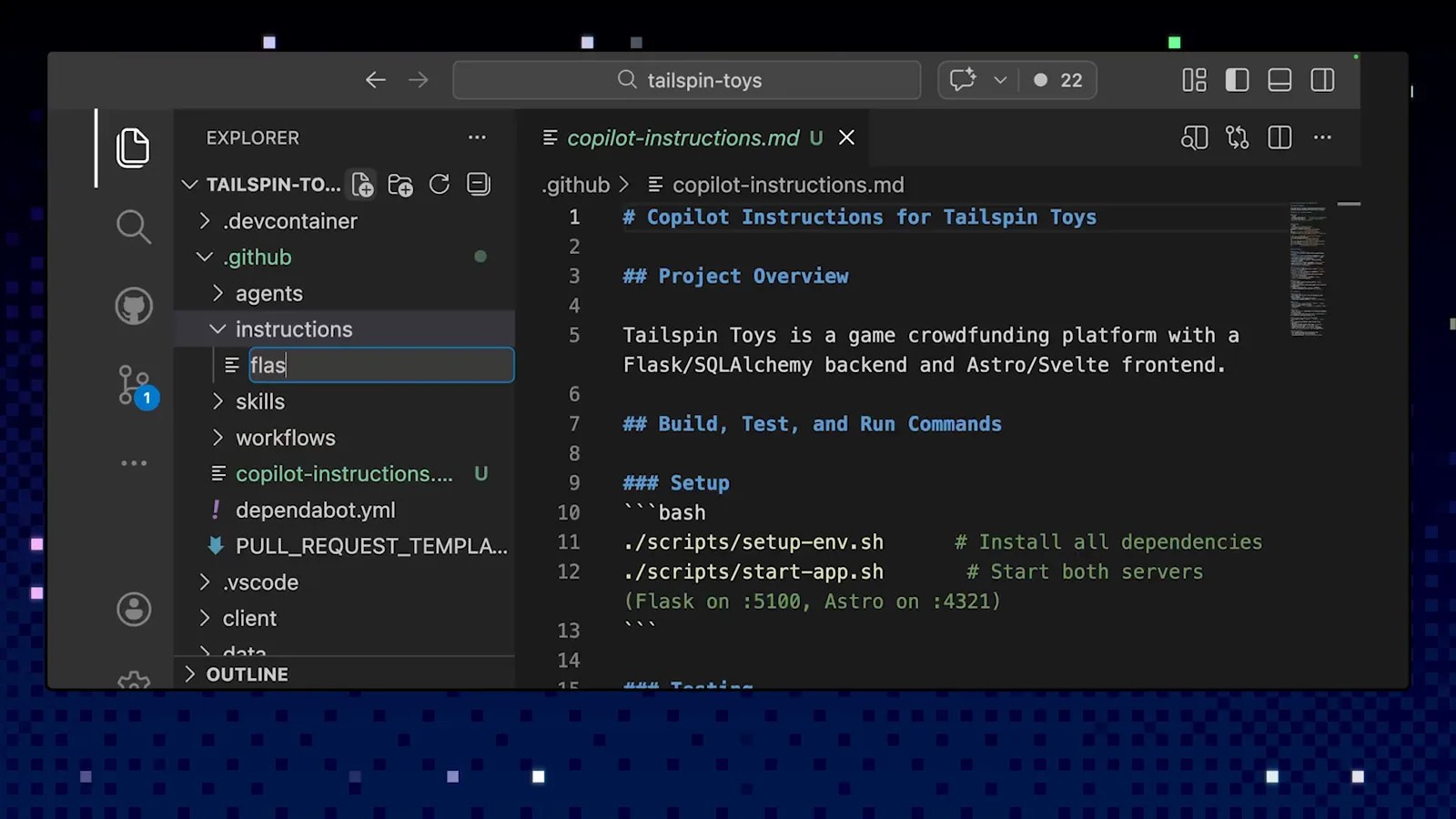Refresh the Explorer file tree
Image resolution: width=1456 pixels, height=819 pixels.
click(x=440, y=185)
